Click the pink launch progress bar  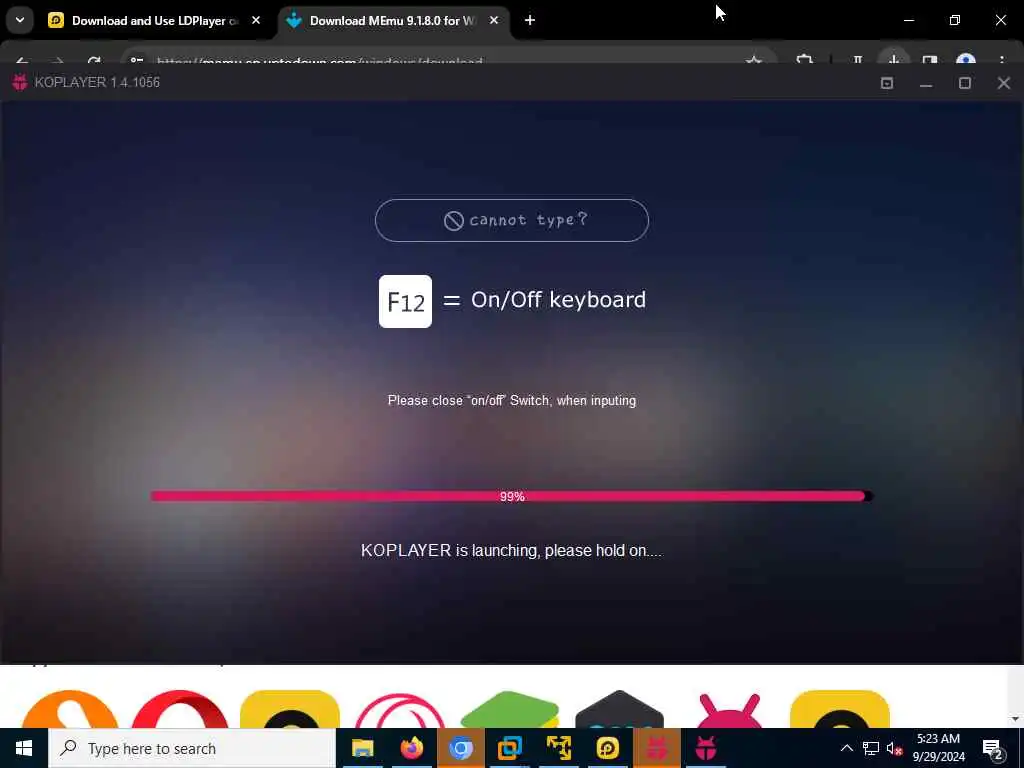(511, 496)
